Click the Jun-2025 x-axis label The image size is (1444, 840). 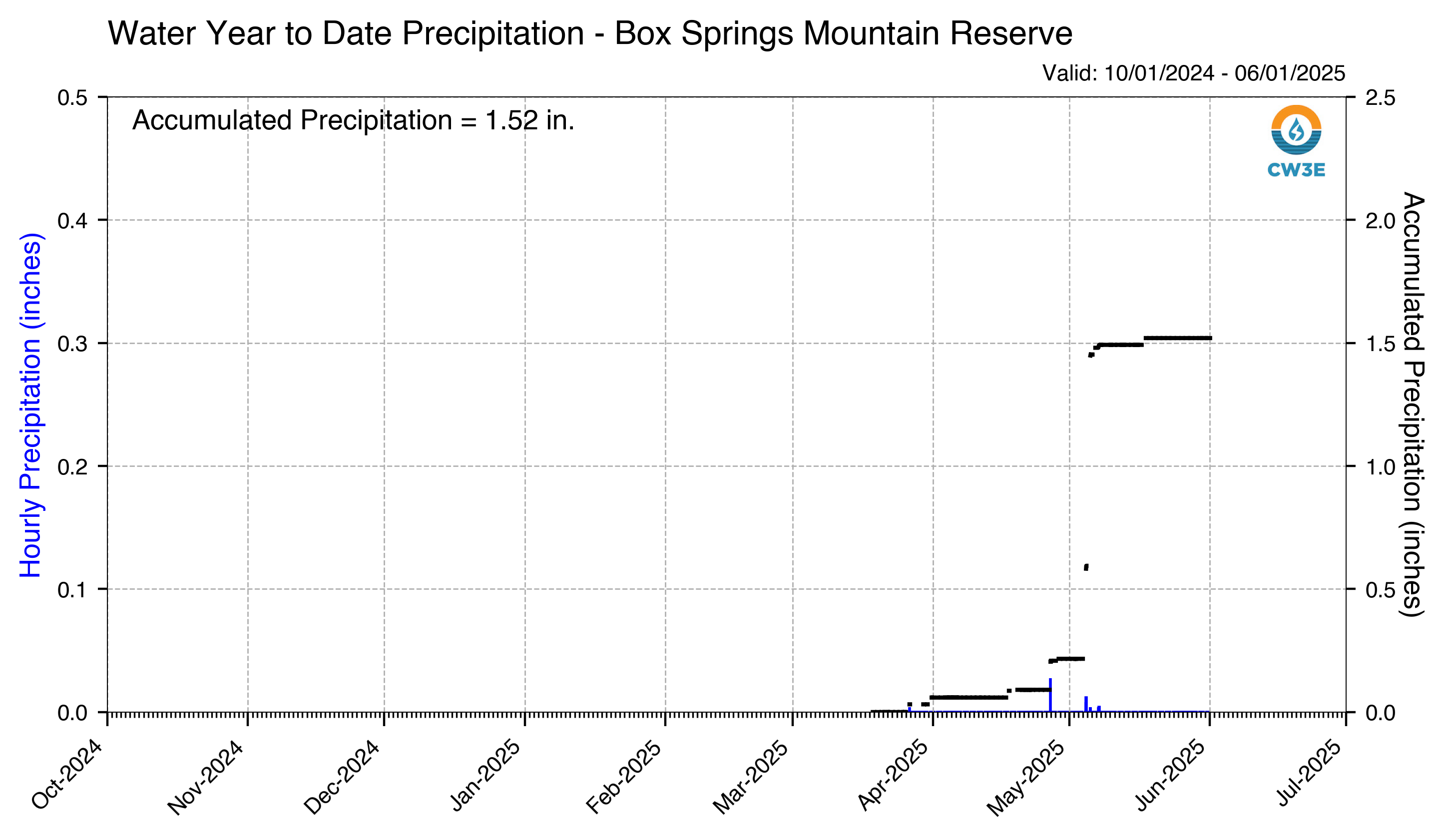point(1171,775)
